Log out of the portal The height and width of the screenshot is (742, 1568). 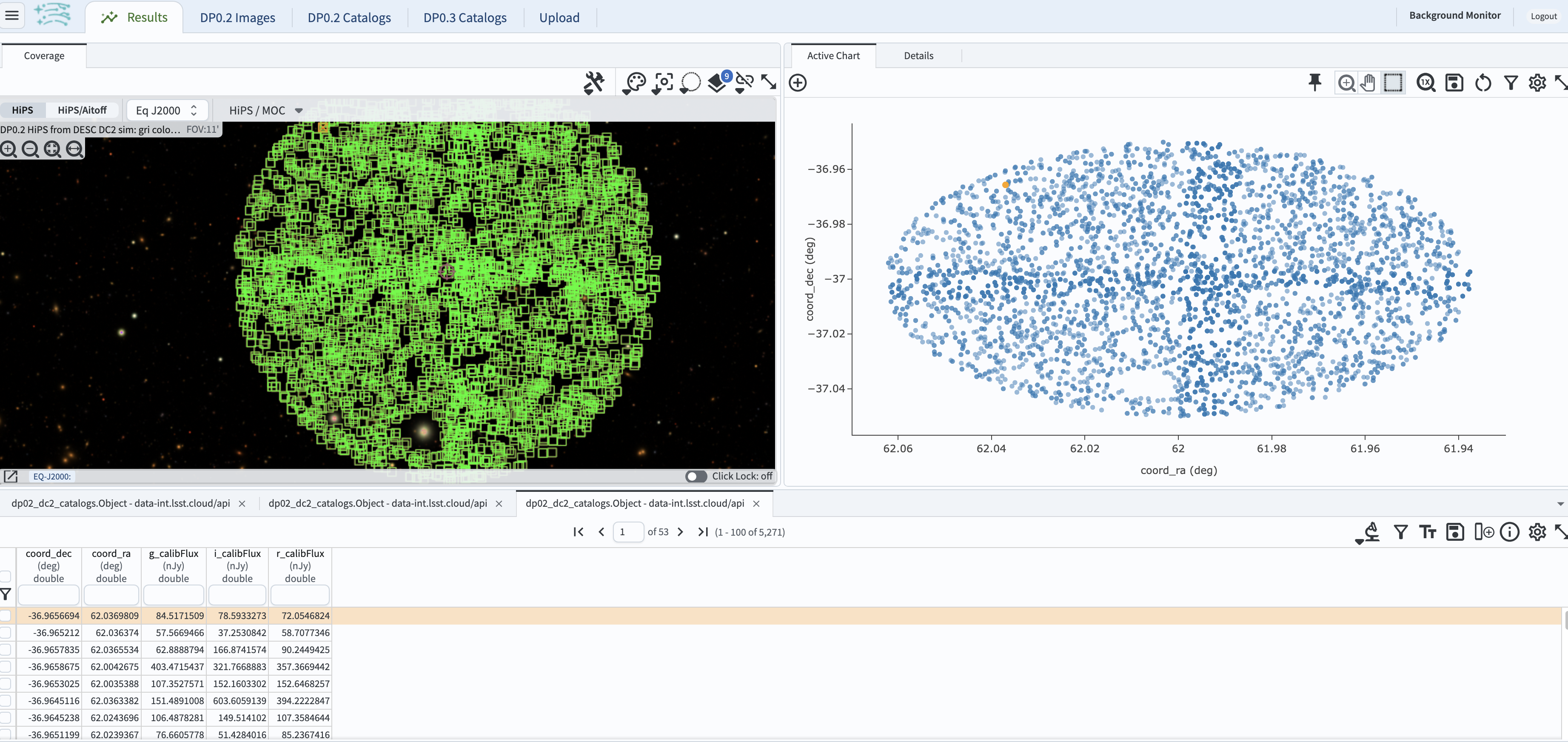[x=1544, y=16]
